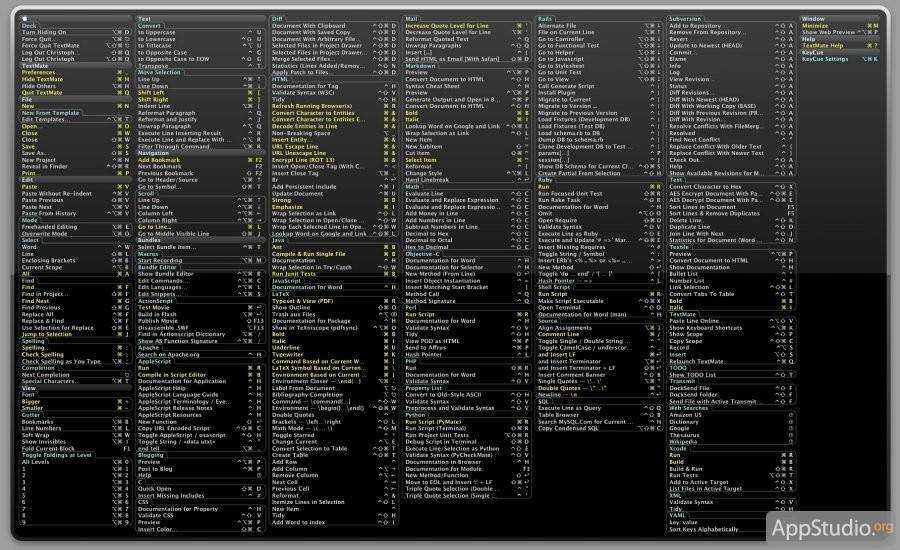The height and width of the screenshot is (550, 900).
Task: Select Go to Symbol entry
Action: [158, 187]
